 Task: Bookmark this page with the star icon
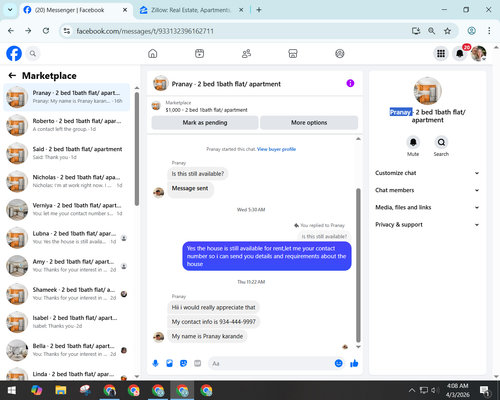coord(447,31)
